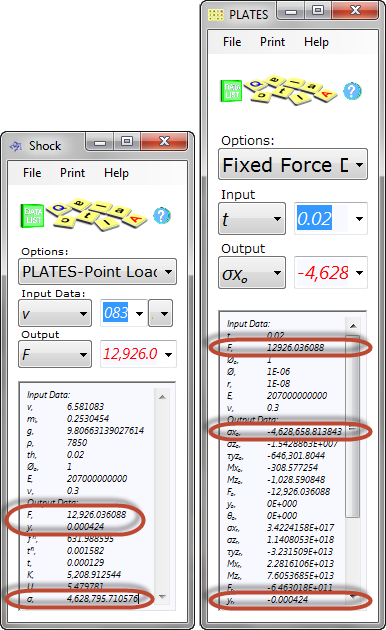Open the 0.02 value dropdown arrow in PLATES
The image size is (386, 630).
[359, 219]
